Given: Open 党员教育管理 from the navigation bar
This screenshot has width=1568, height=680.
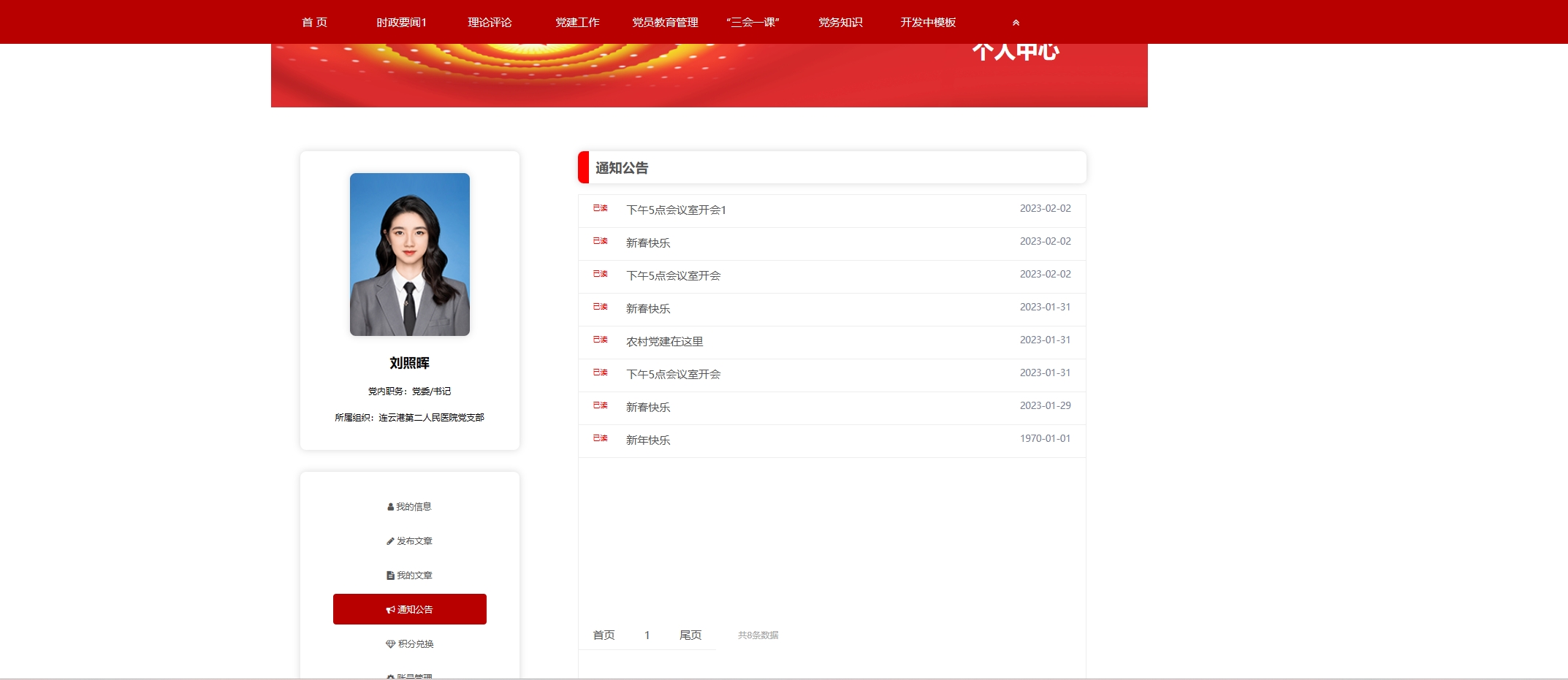Looking at the screenshot, I should point(665,23).
